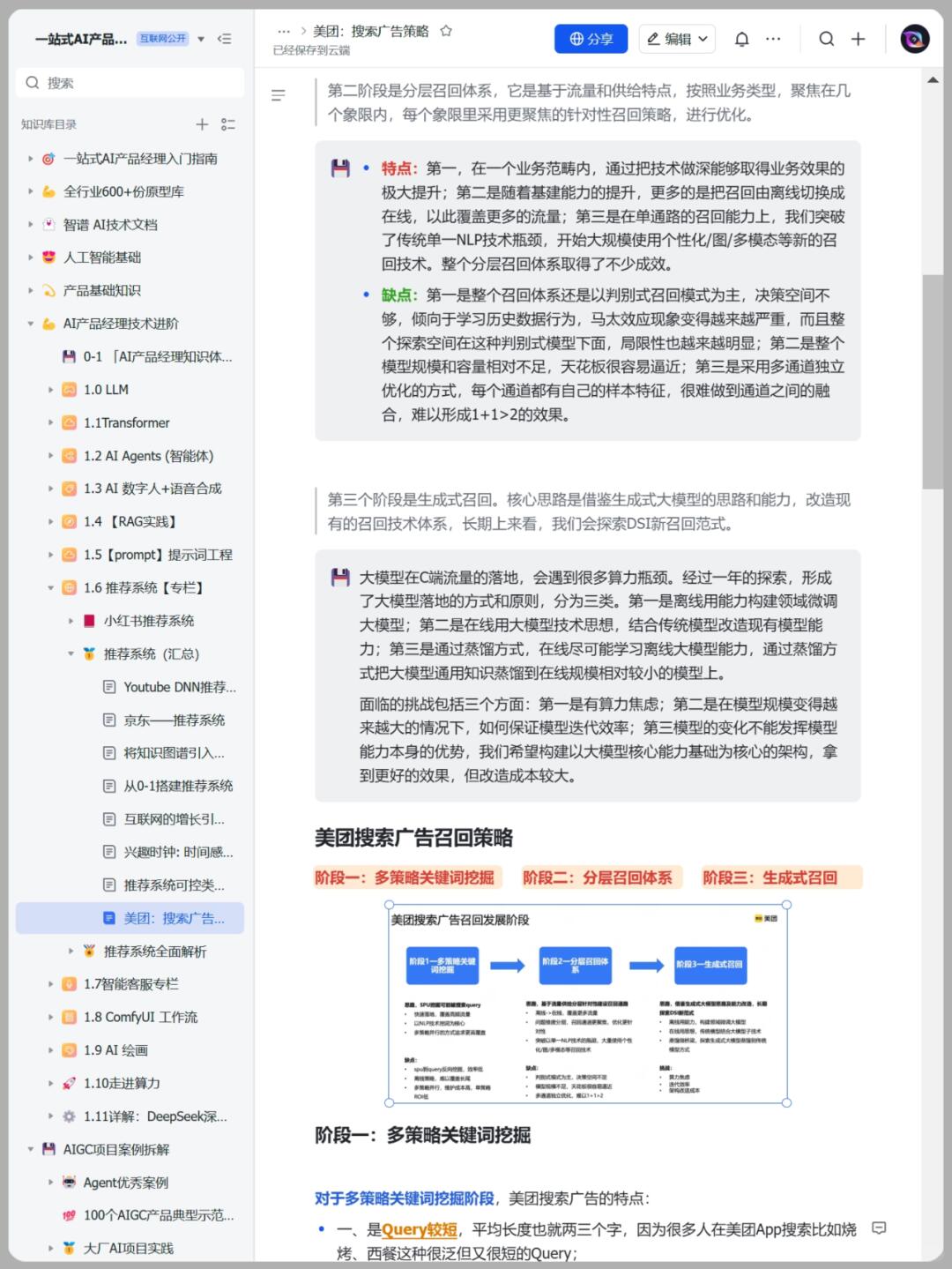The image size is (952, 1269).
Task: Collapse the 推荐系统（汇总） node
Action: [71, 653]
